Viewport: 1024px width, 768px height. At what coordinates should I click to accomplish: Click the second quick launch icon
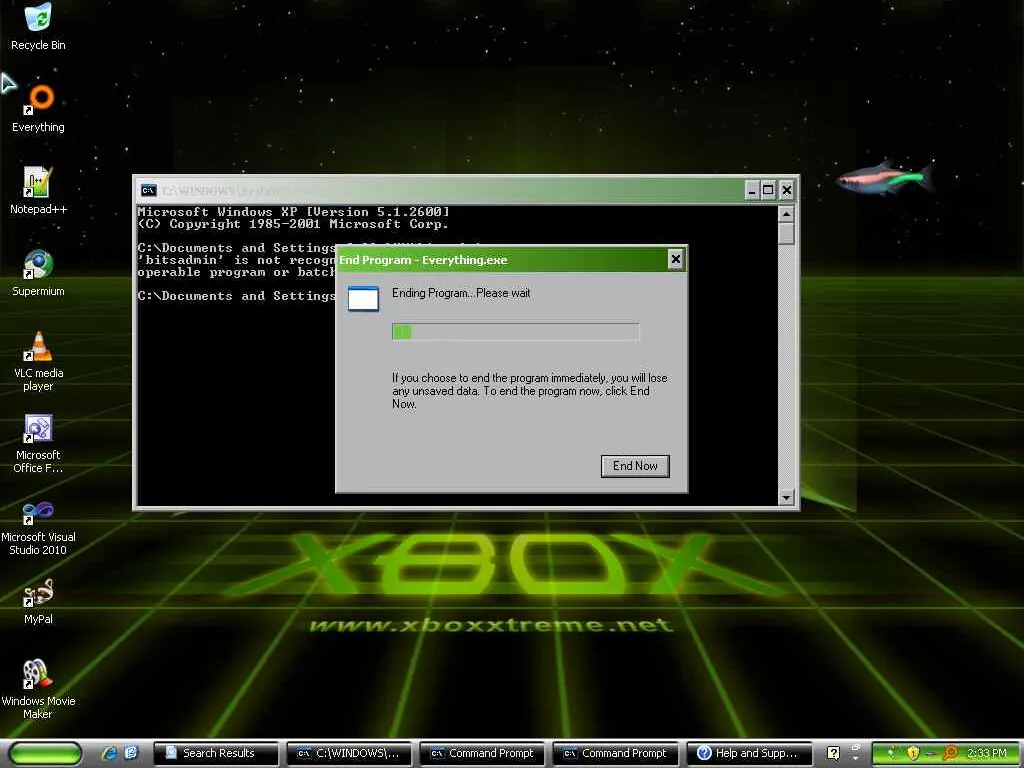[x=131, y=753]
